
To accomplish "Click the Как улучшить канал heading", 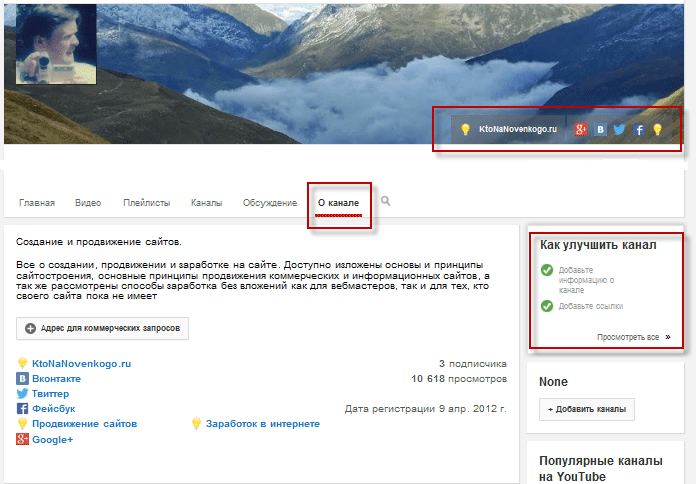I will [598, 245].
